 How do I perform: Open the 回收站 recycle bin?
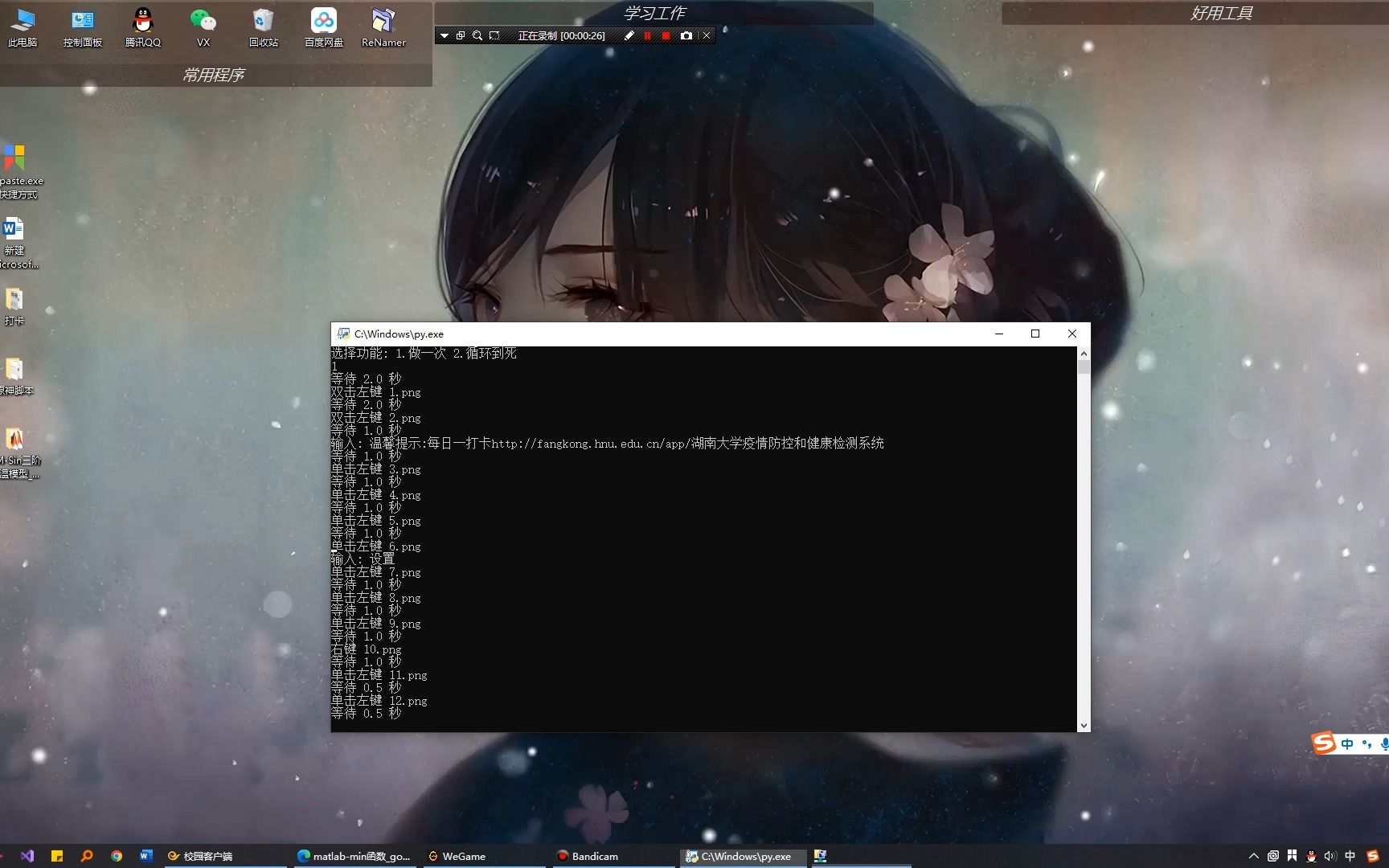coord(264,27)
